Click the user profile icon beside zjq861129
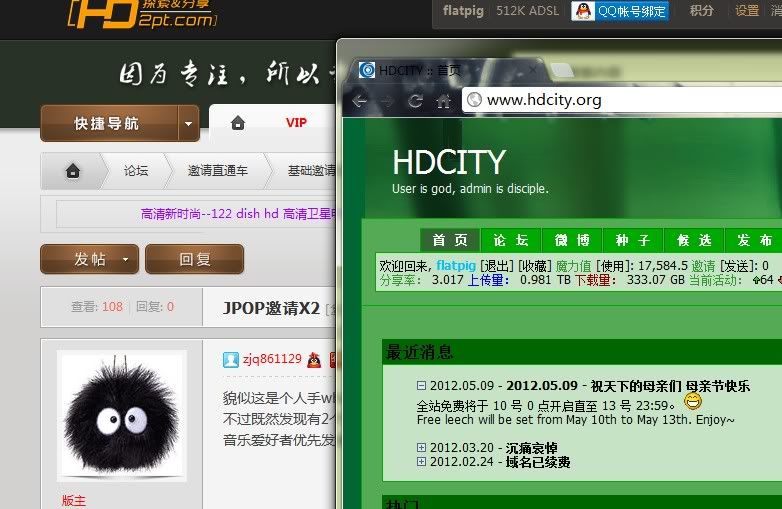 [x=231, y=359]
